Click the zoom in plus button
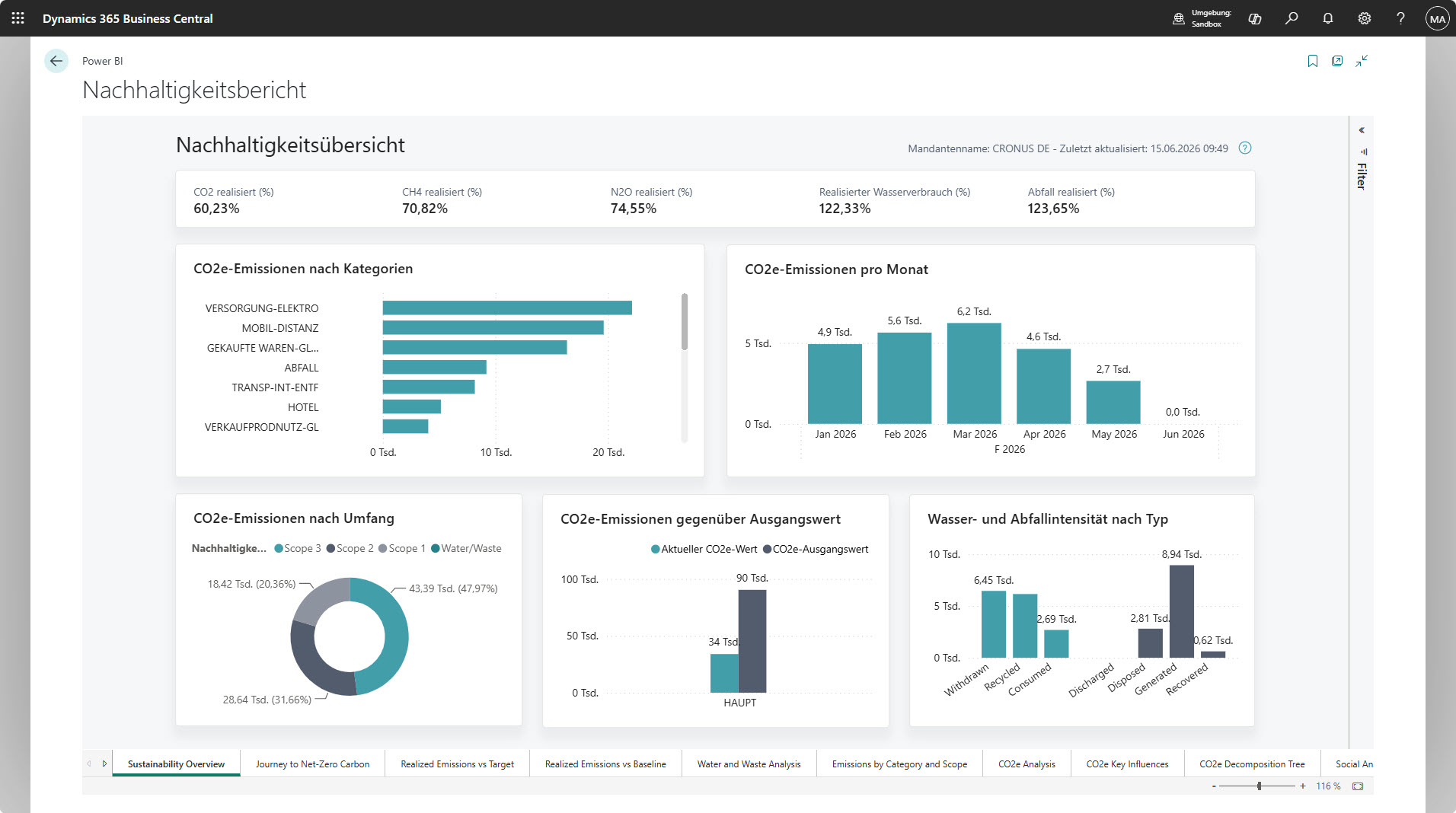 (x=1303, y=786)
